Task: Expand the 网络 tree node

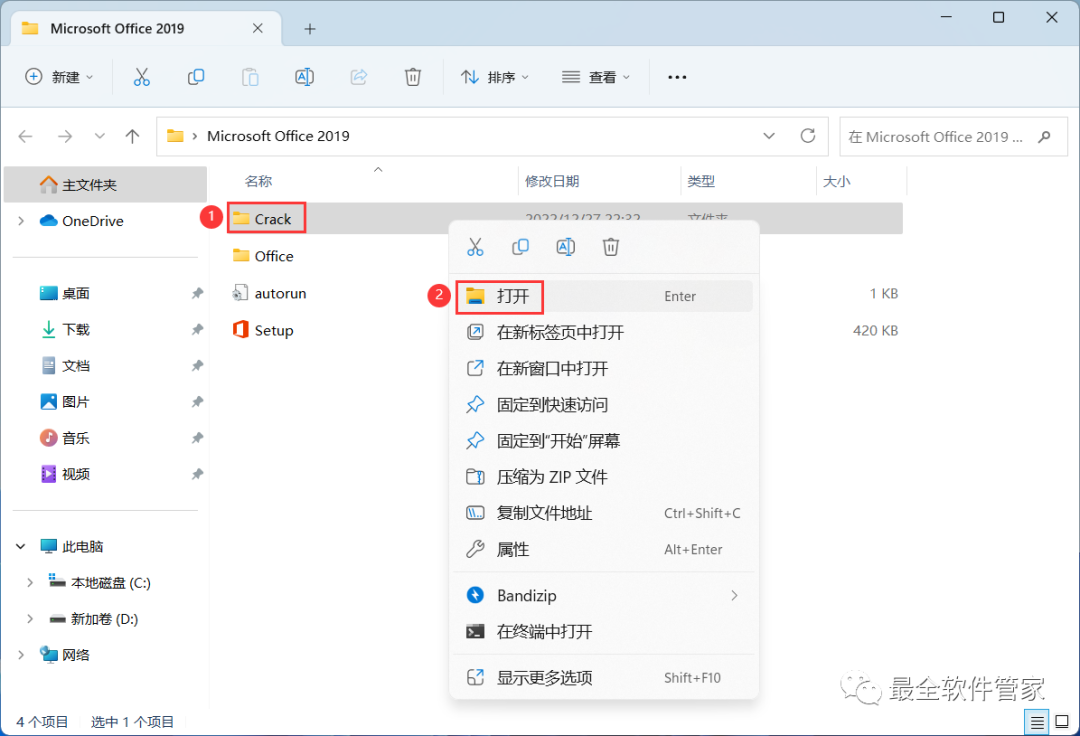Action: pyautogui.click(x=21, y=655)
